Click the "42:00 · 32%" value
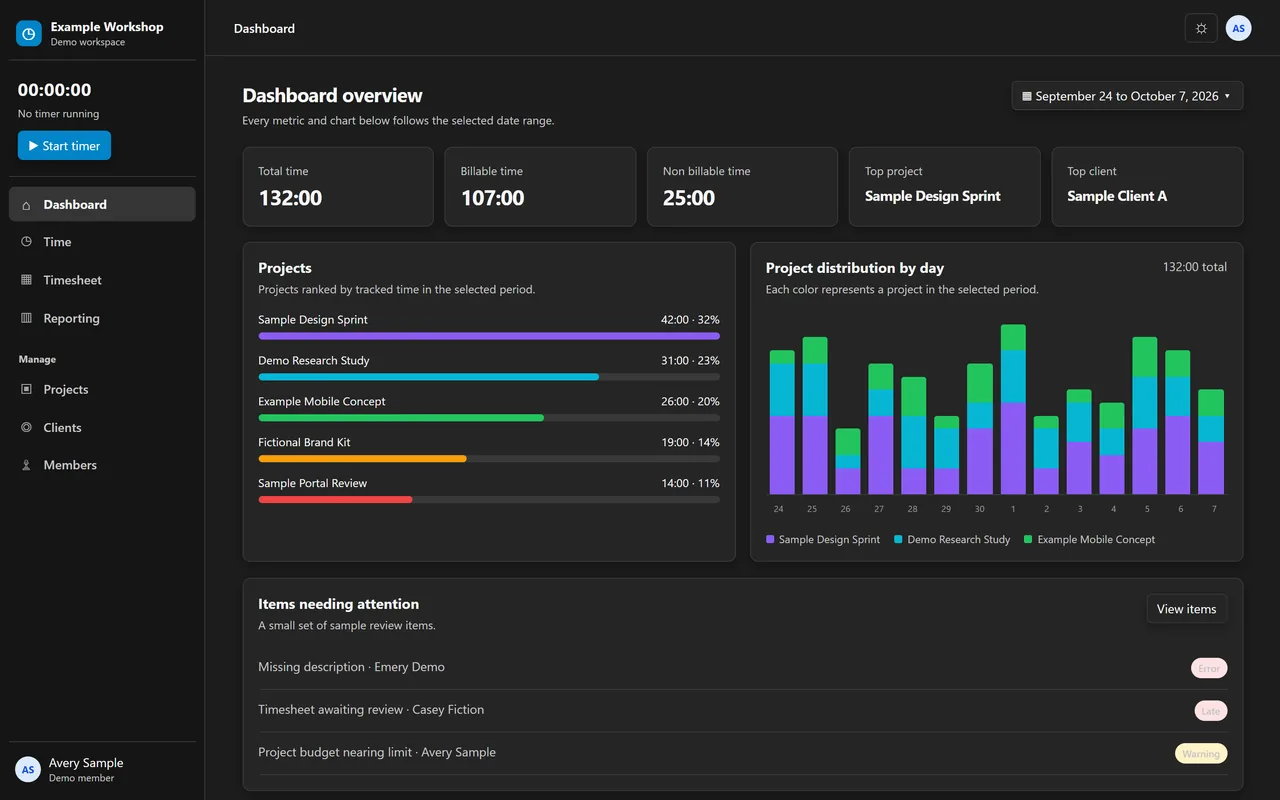The image size is (1280, 800). [x=690, y=320]
